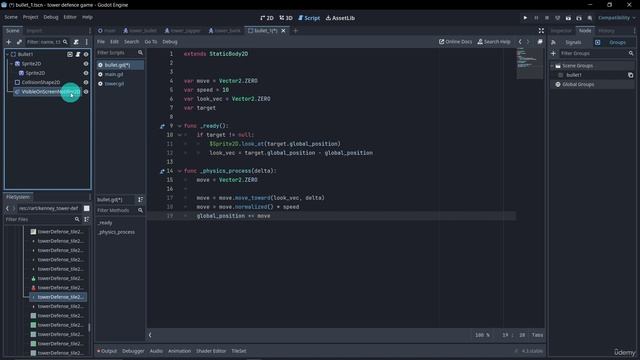
Task: Open the script attached to Bullet1 node
Action: pyautogui.click(x=78, y=54)
